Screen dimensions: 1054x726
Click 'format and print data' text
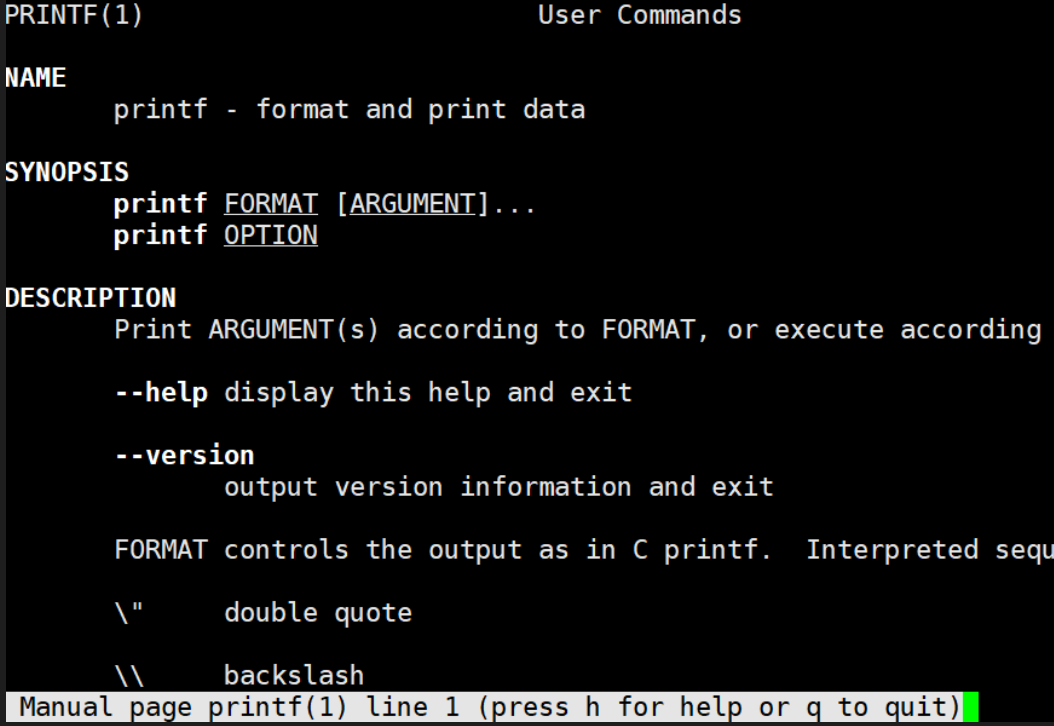[x=420, y=110]
